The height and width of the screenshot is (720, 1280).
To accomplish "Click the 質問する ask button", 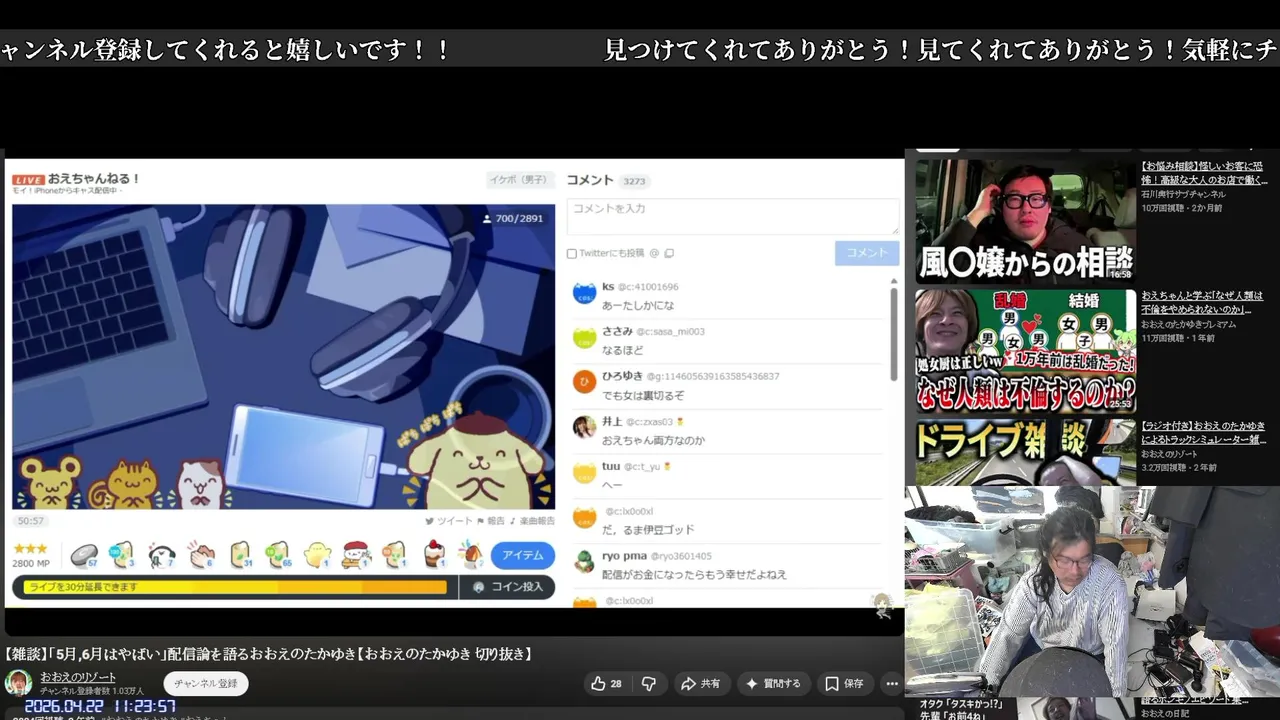I will (773, 684).
